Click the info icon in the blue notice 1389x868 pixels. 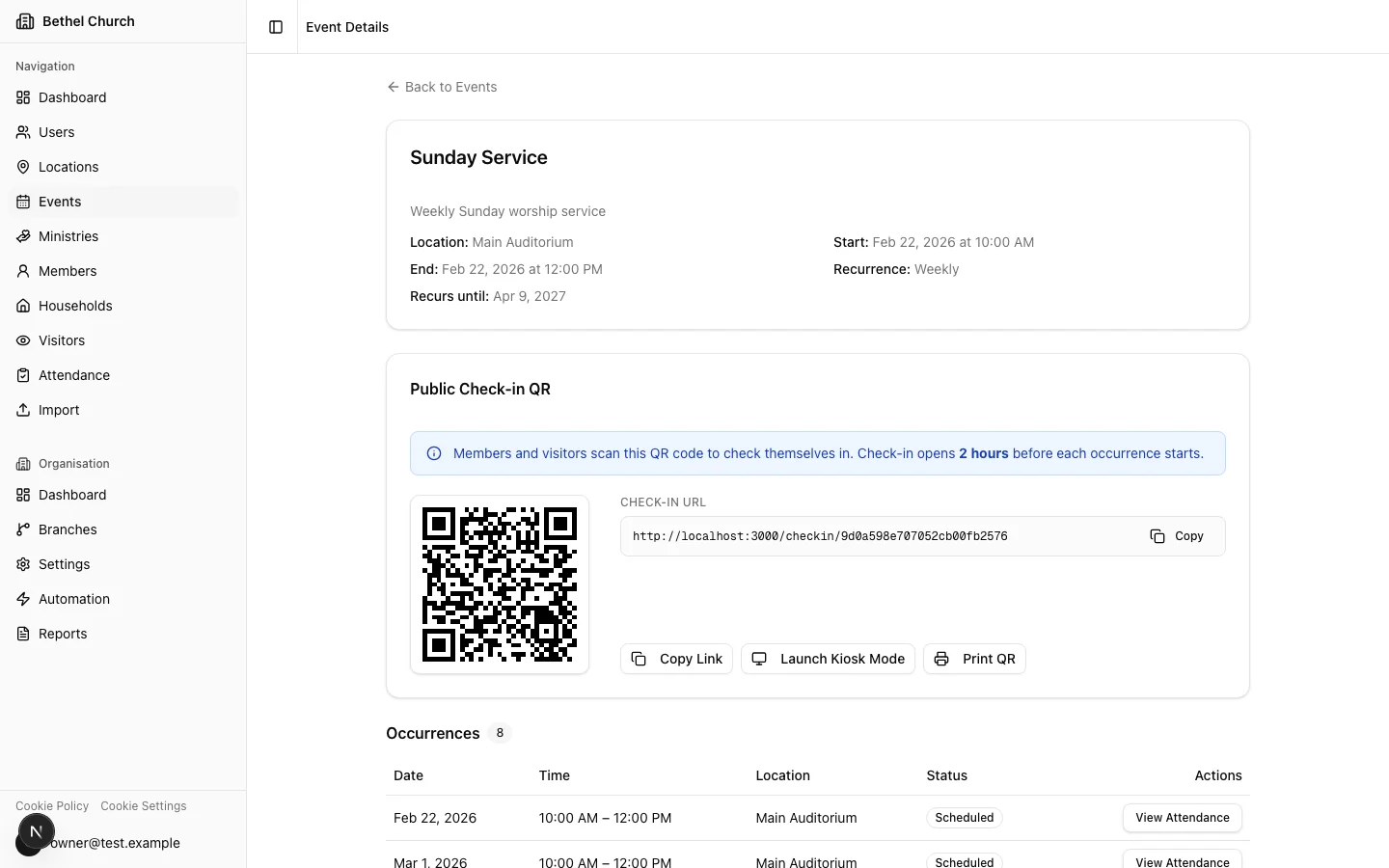(x=434, y=453)
